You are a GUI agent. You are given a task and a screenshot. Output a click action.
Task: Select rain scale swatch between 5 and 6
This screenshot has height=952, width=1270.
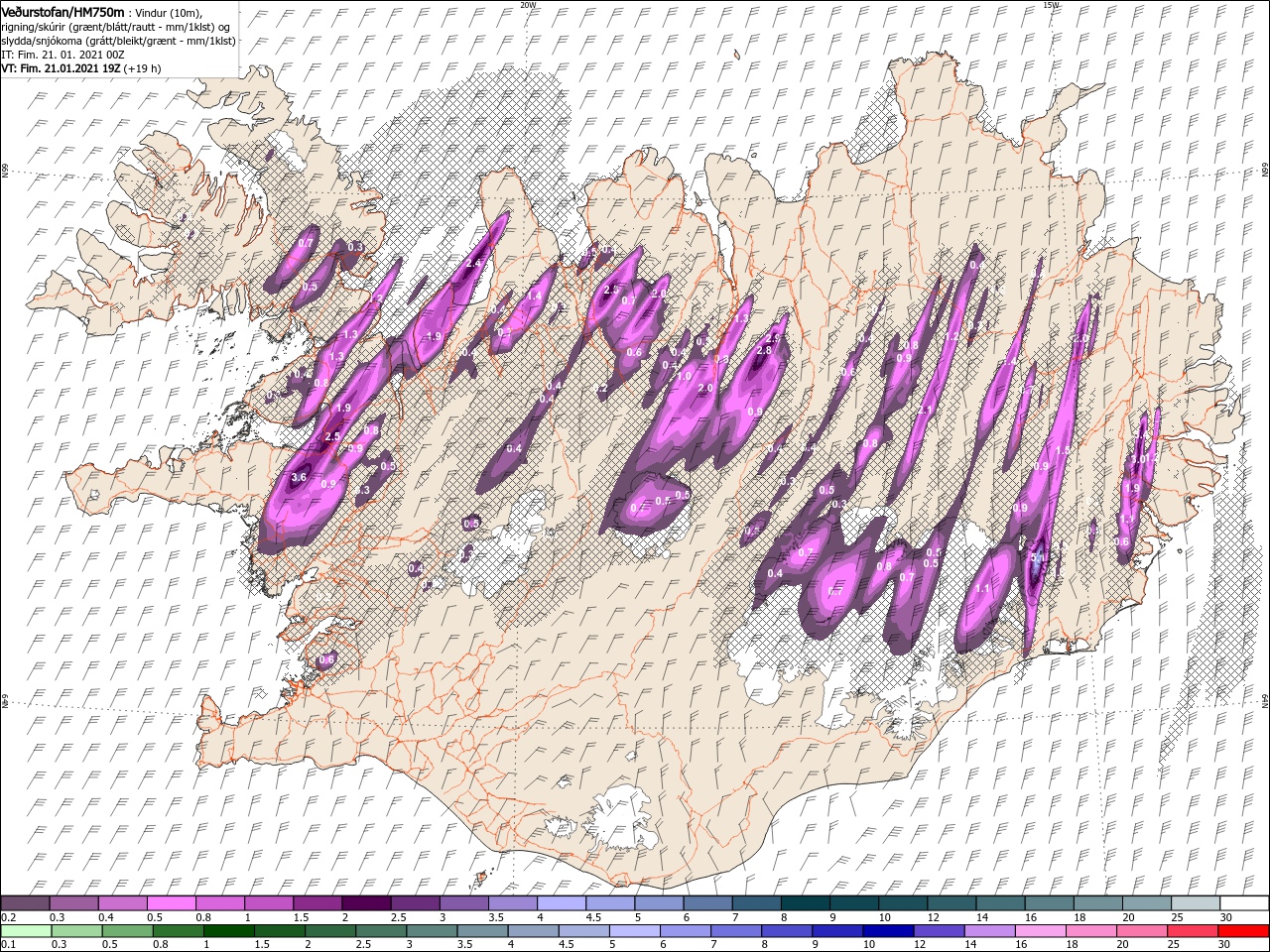click(x=633, y=931)
